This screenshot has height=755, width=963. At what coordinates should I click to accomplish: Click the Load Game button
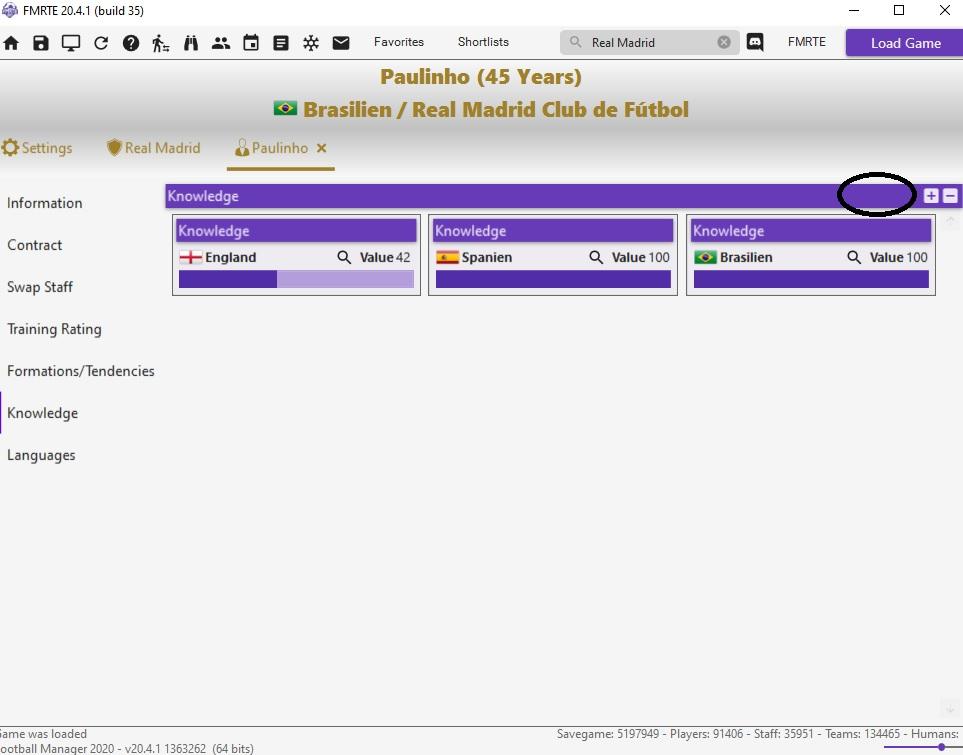[905, 43]
